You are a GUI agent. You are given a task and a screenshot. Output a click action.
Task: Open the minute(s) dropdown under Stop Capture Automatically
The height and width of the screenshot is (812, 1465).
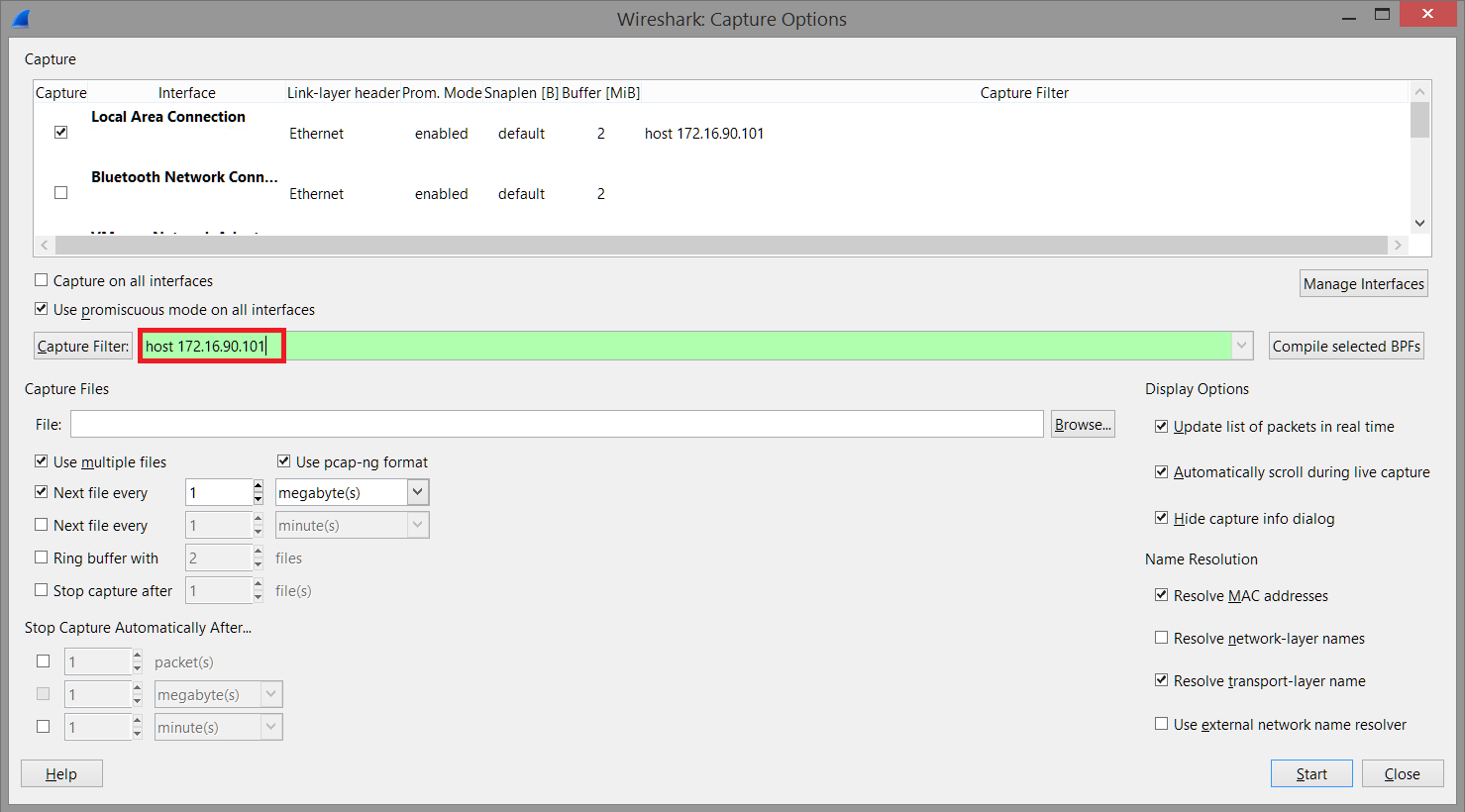coord(271,727)
